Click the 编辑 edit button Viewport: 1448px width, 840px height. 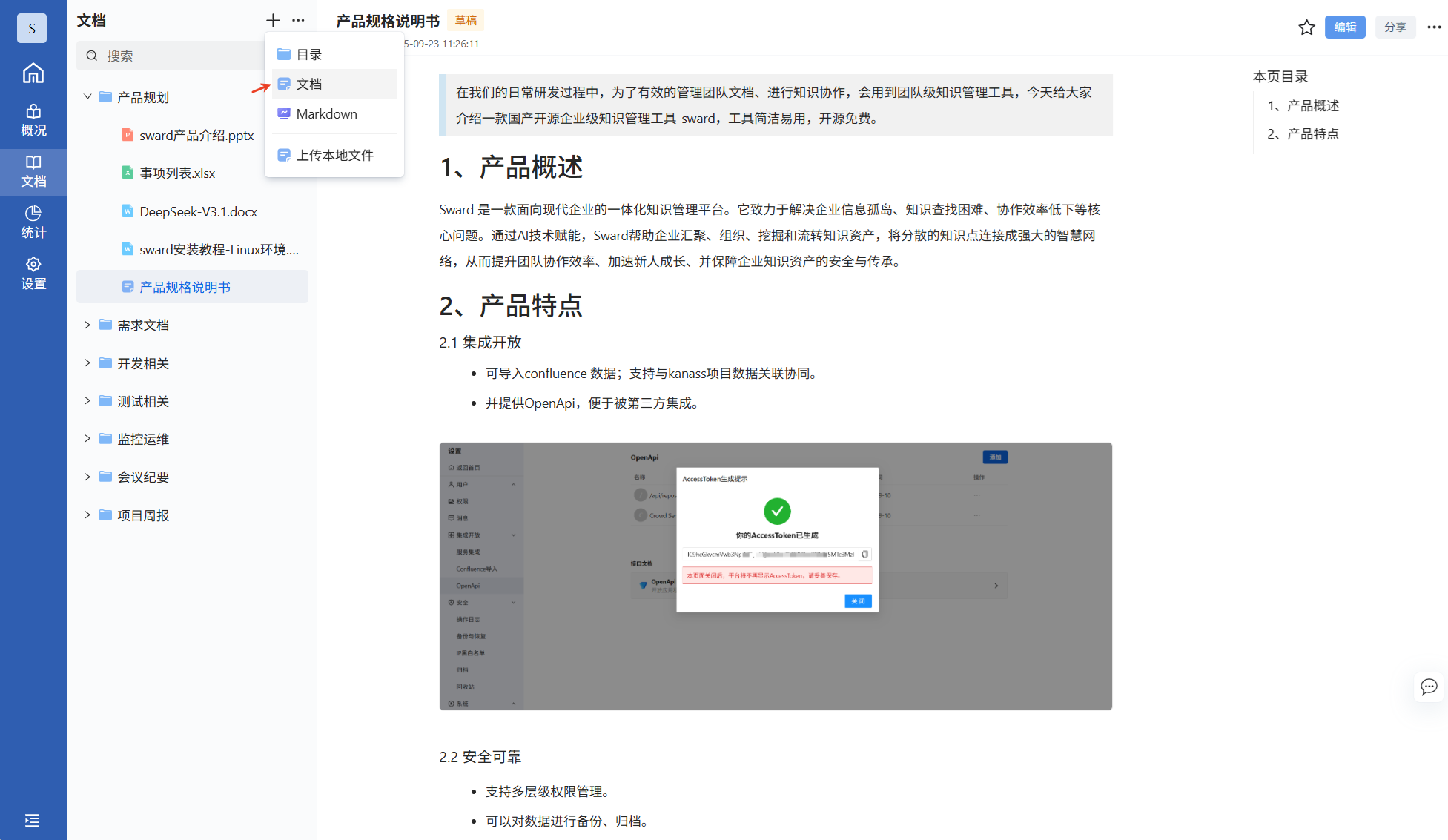[x=1345, y=27]
